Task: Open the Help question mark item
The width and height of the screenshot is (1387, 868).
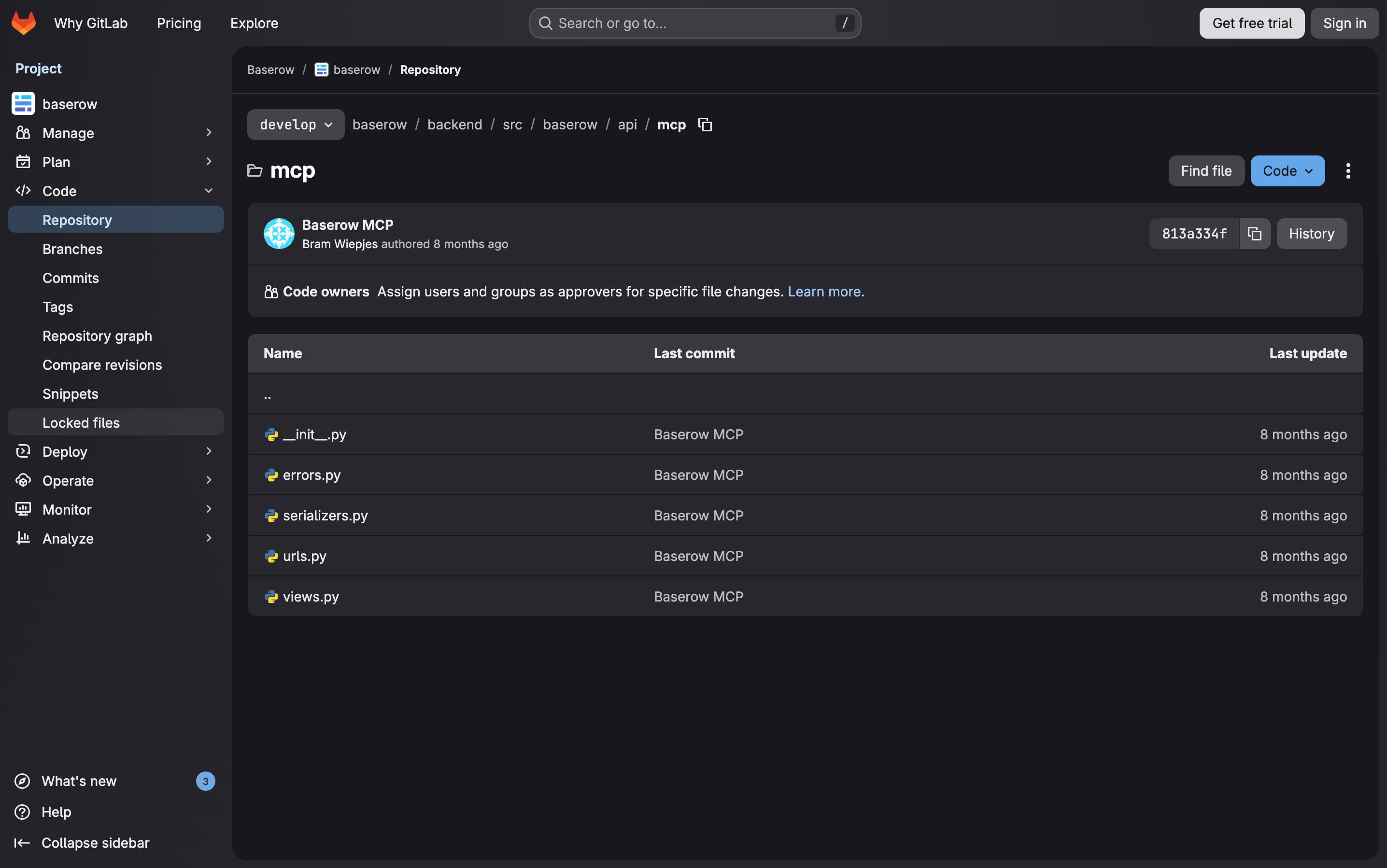Action: coord(57,812)
